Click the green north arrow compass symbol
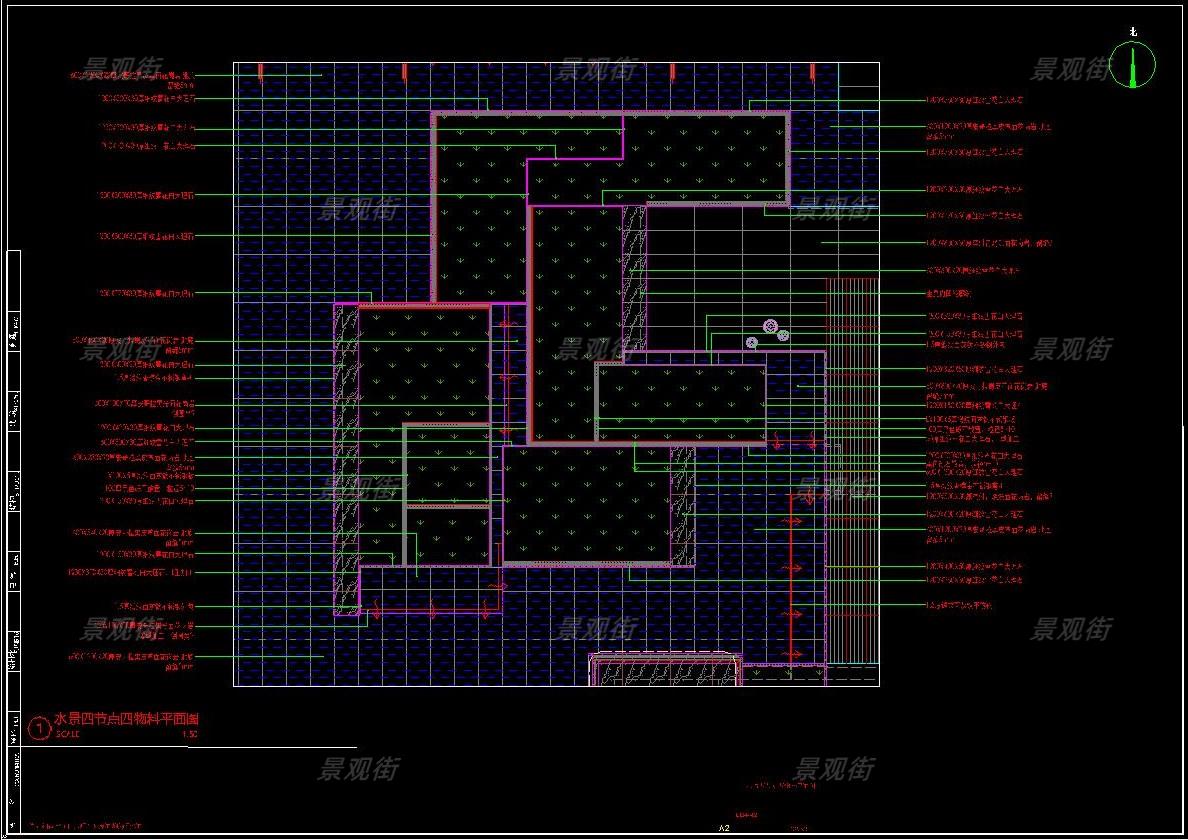Image resolution: width=1188 pixels, height=840 pixels. tap(1133, 66)
